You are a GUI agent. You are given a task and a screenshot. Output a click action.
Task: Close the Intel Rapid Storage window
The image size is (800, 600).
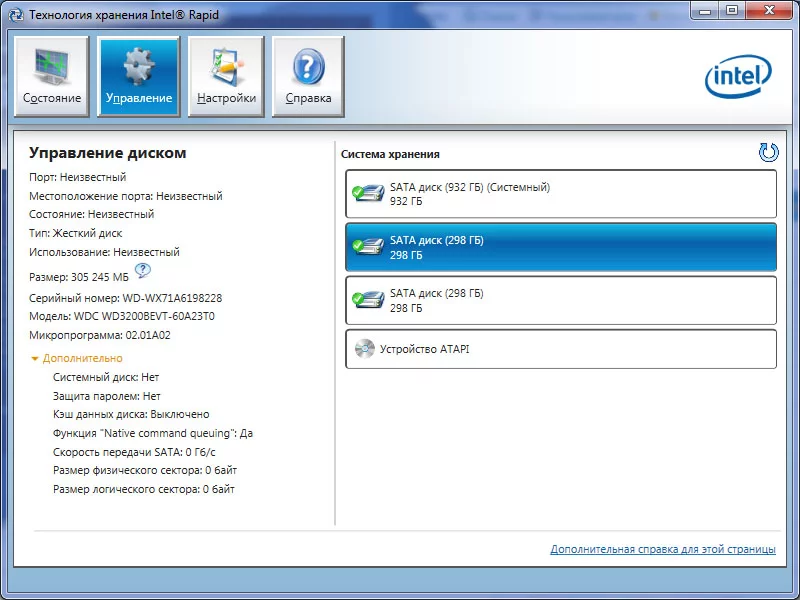pos(770,10)
